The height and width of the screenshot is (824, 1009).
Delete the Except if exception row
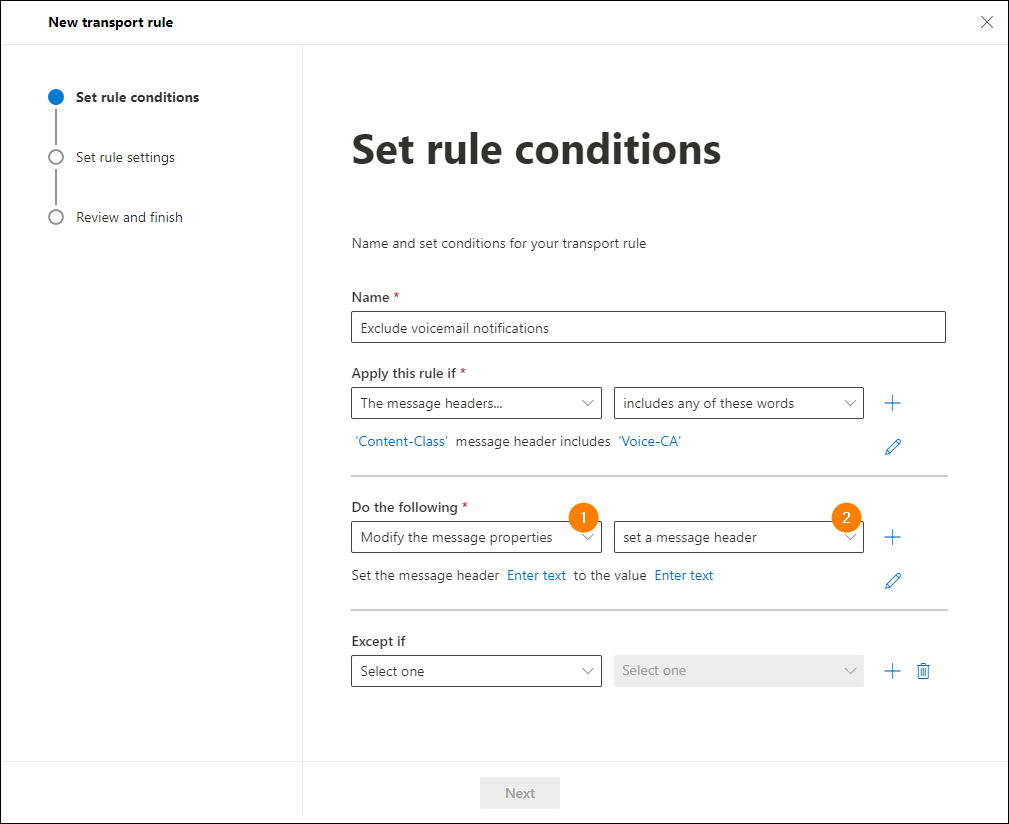click(923, 671)
